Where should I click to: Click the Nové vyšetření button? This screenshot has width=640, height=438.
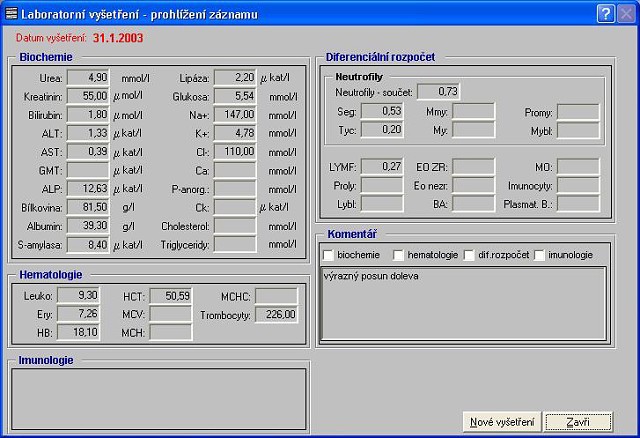[x=502, y=422]
